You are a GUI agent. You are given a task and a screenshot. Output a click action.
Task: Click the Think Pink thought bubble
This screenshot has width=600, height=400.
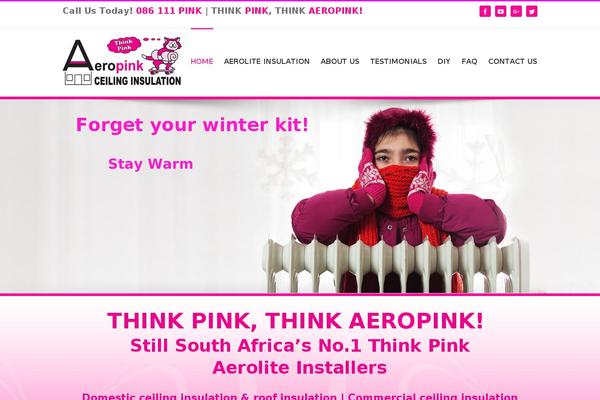click(x=124, y=45)
